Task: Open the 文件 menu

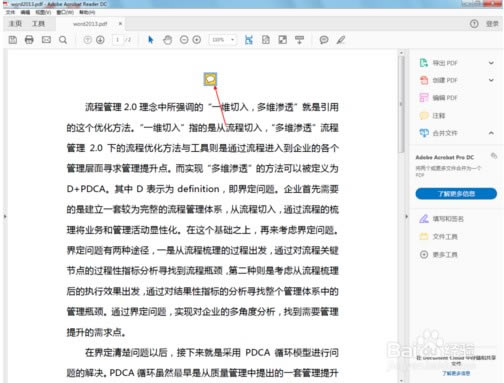Action: 10,12
